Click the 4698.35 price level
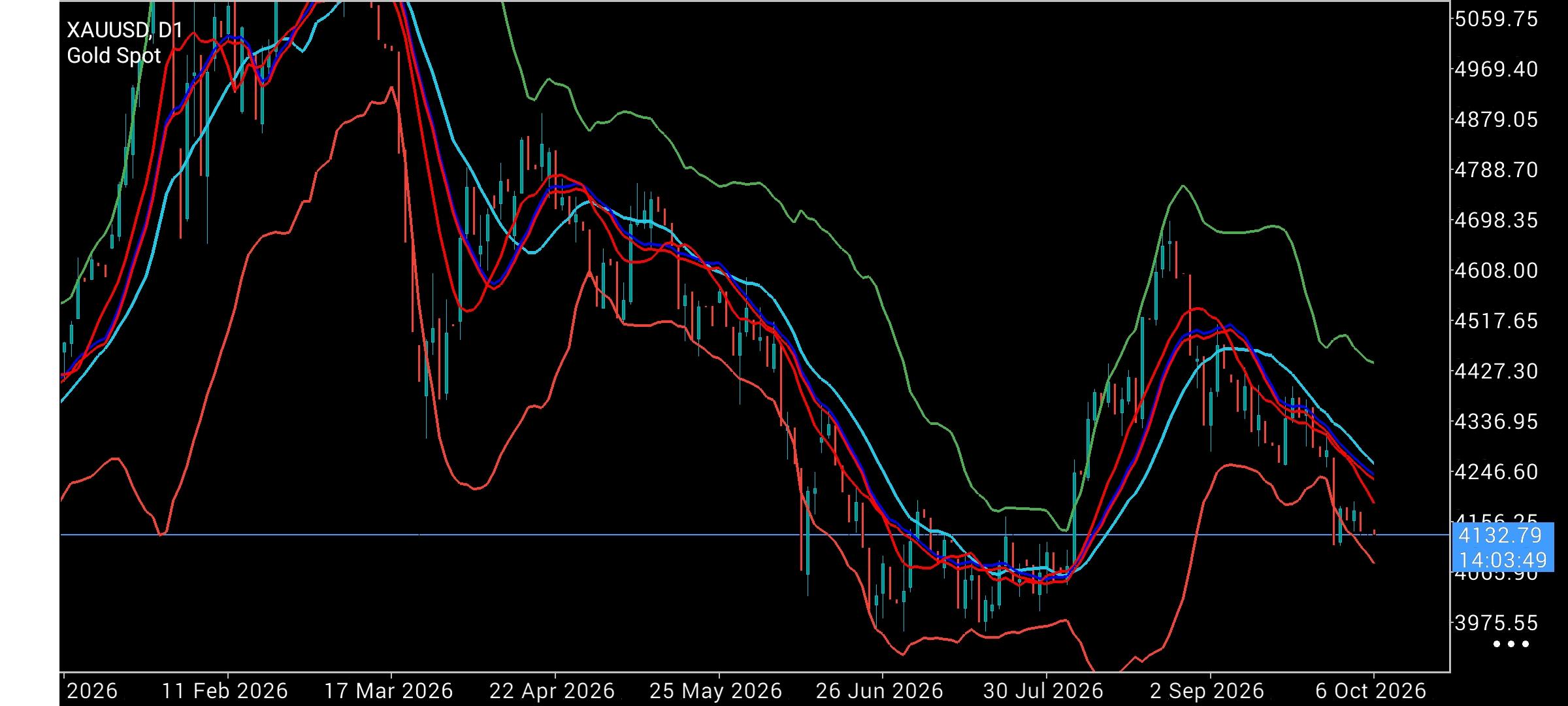 1496,220
